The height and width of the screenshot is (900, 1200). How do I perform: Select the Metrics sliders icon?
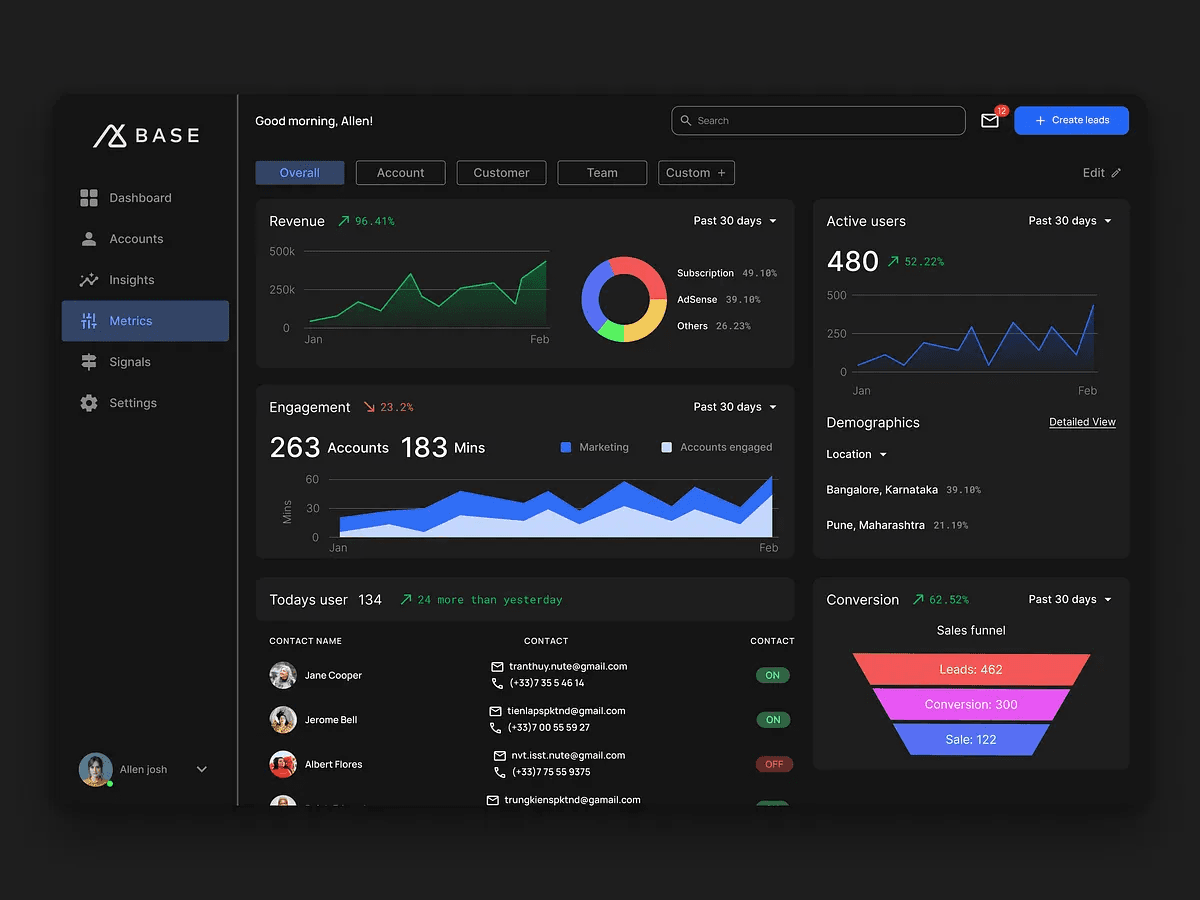(x=89, y=321)
